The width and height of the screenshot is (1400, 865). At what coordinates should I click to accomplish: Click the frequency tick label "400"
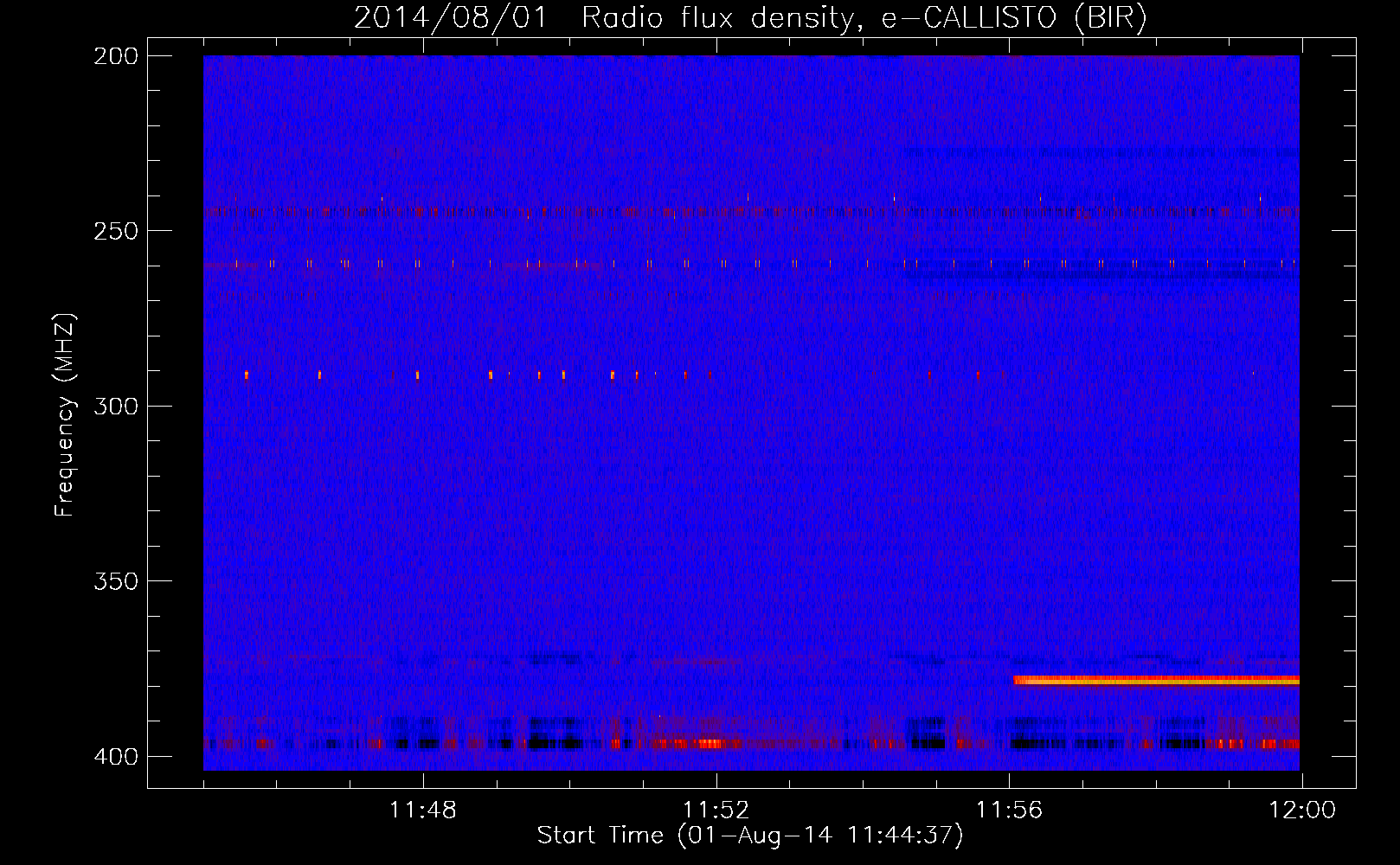115,757
